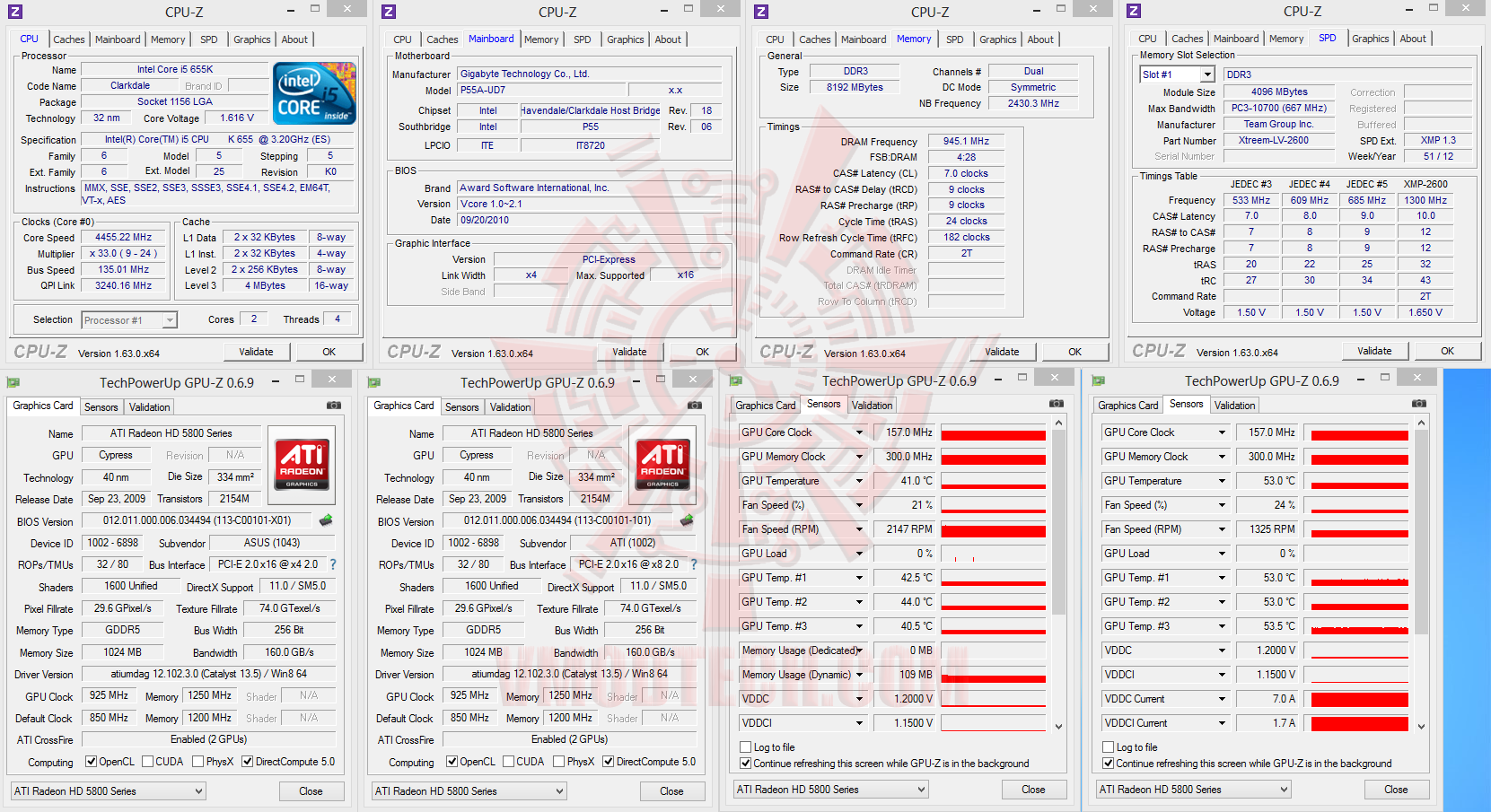
Task: Click GPU-Z title icon in ASUS subvendor window
Action: pos(13,382)
